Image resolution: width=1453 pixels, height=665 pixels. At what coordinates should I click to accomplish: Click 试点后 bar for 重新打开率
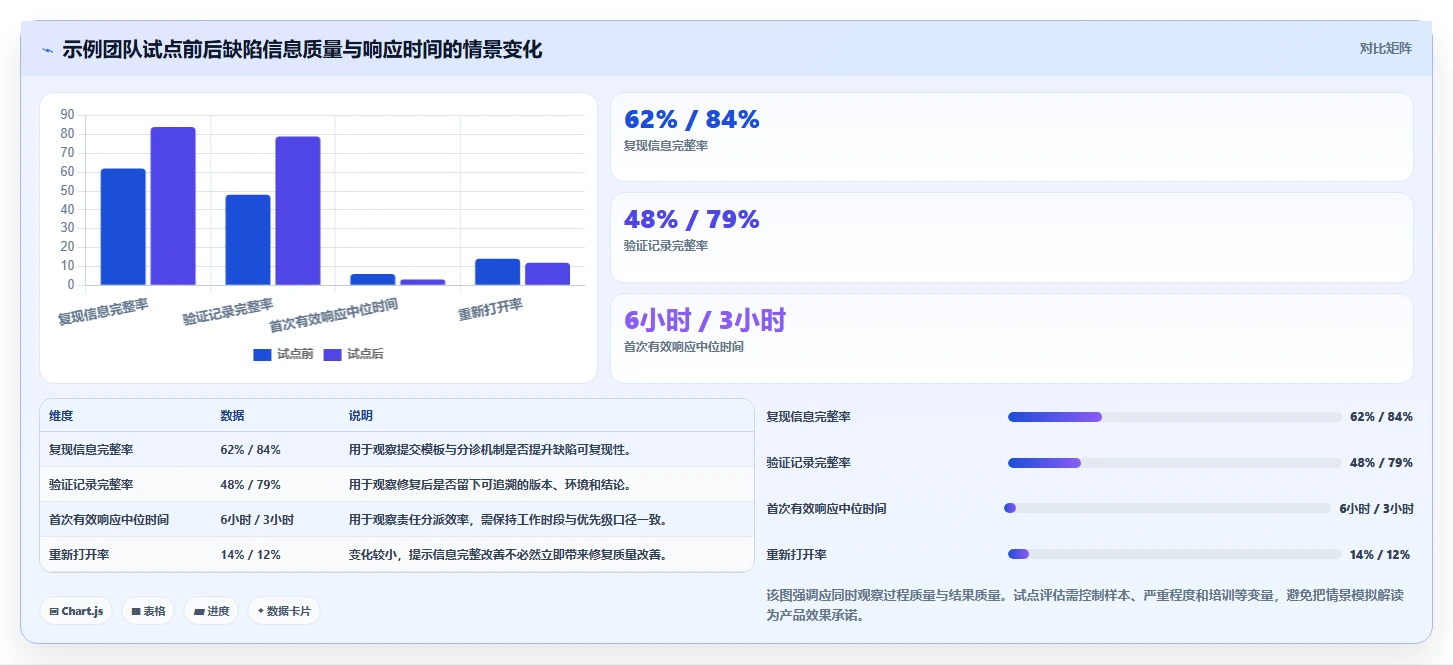[547, 274]
